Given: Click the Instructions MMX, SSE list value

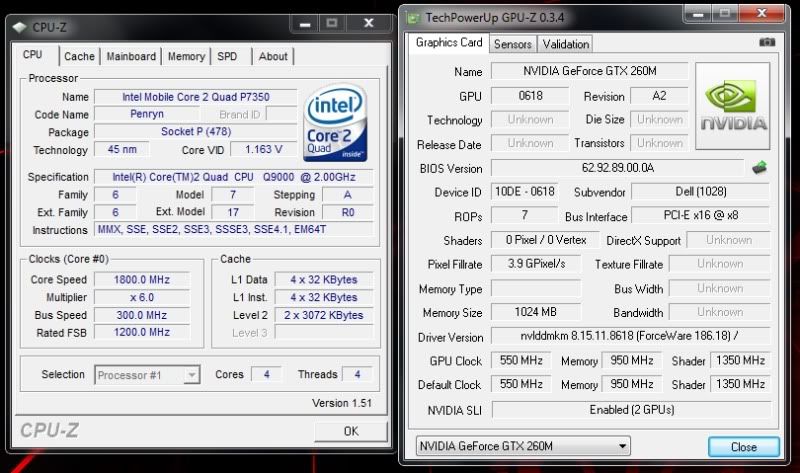Looking at the screenshot, I should pos(234,230).
